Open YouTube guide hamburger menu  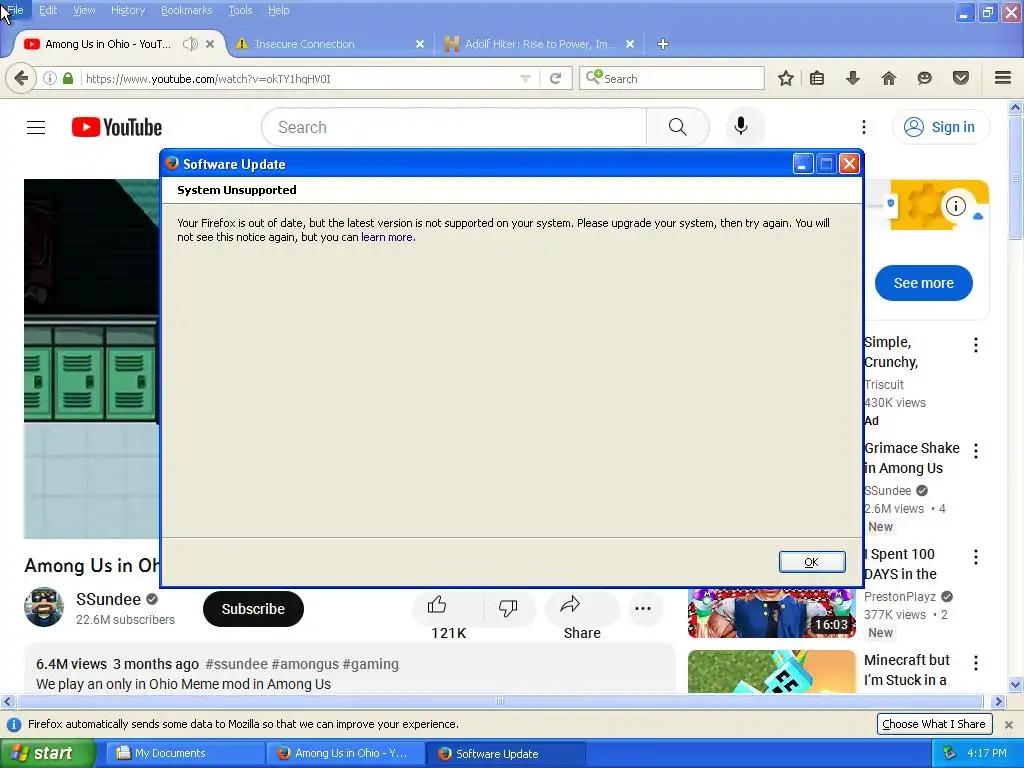click(36, 127)
